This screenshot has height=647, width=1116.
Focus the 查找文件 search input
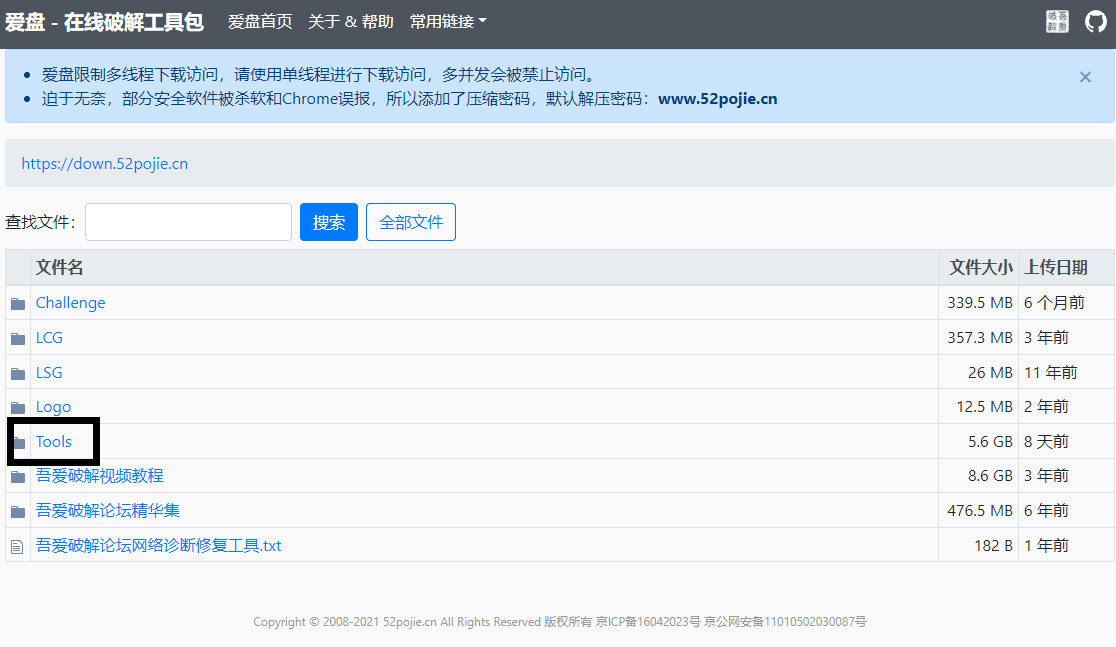pos(189,222)
